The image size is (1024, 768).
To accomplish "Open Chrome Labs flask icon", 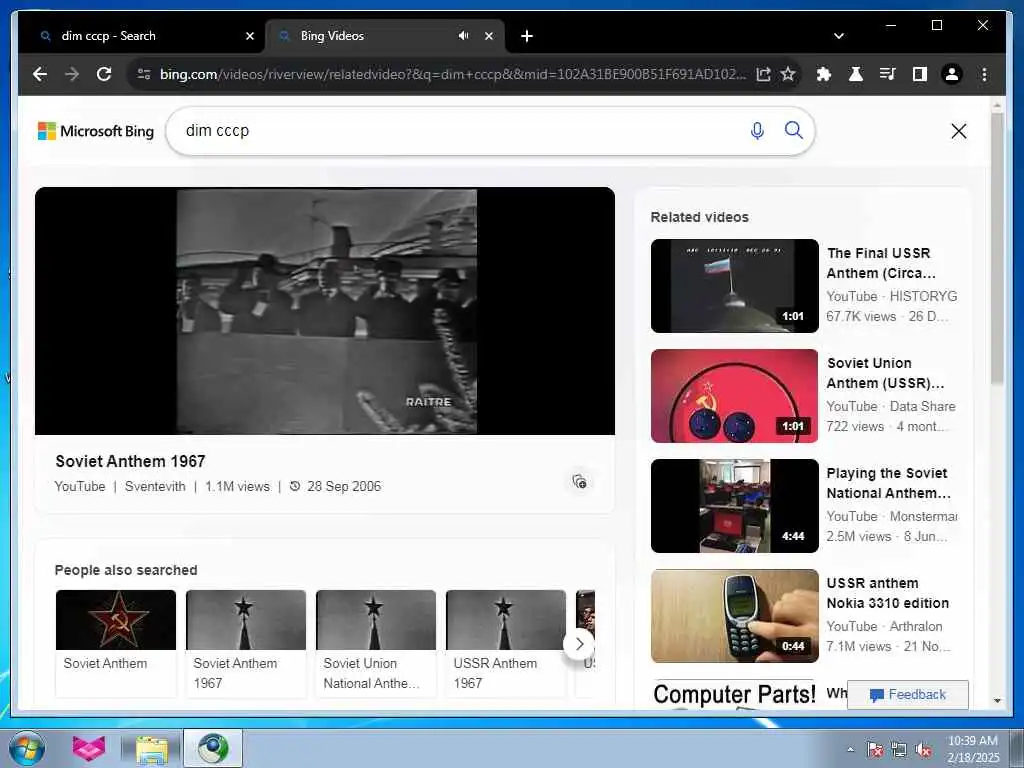I will coord(856,74).
